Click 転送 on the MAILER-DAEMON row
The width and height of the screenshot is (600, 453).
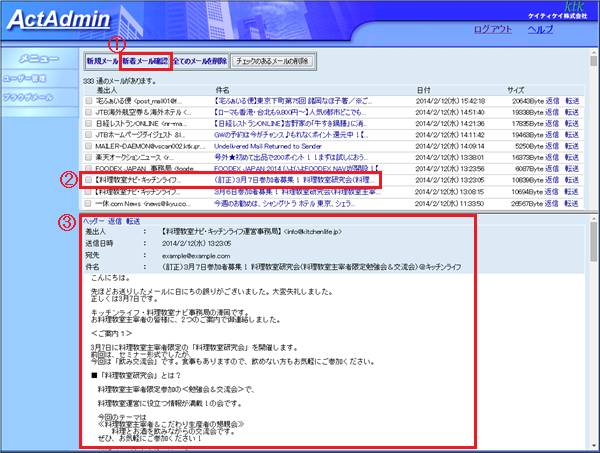coord(572,146)
